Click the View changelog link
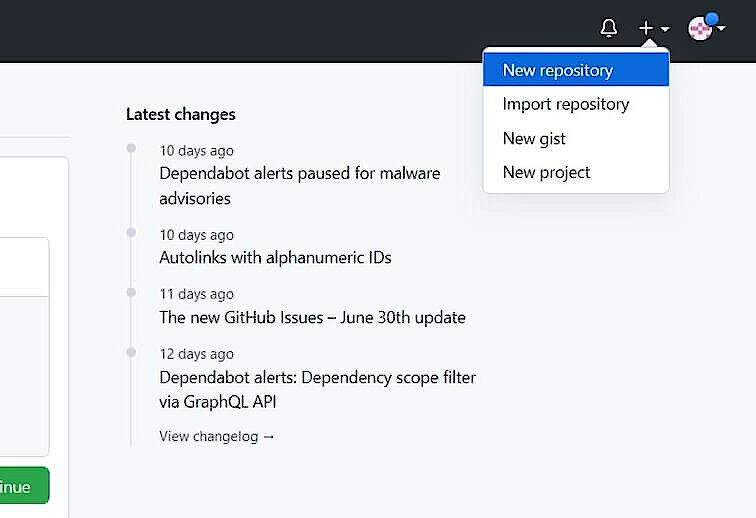 tap(216, 436)
